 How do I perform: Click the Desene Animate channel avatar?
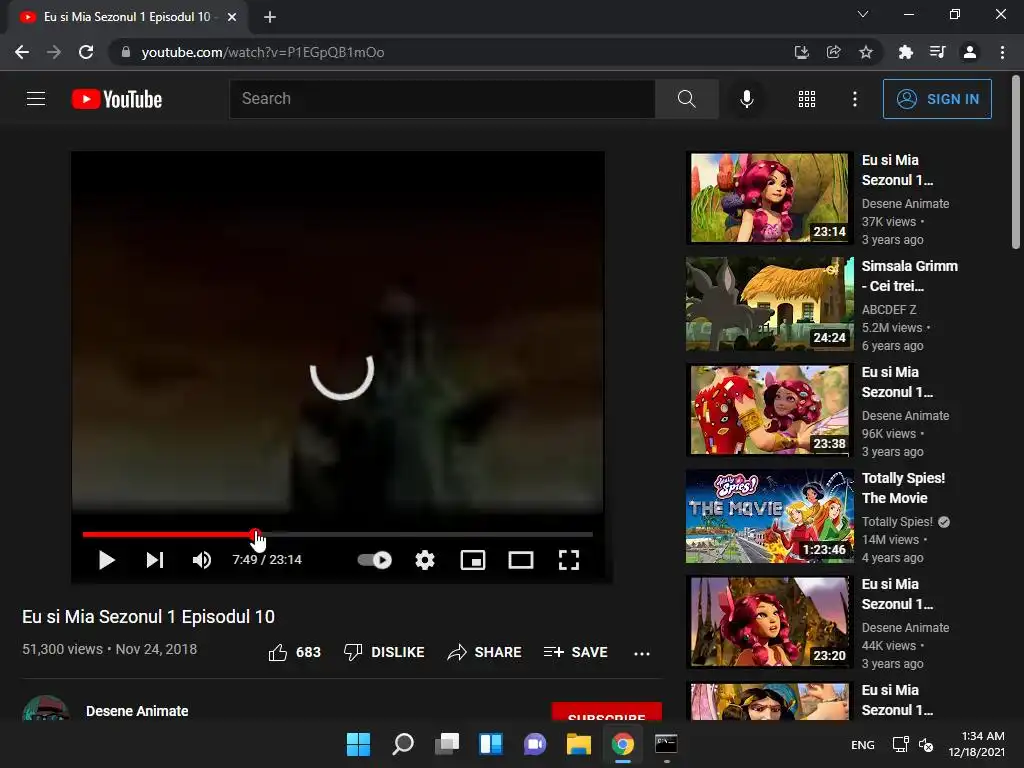point(46,709)
